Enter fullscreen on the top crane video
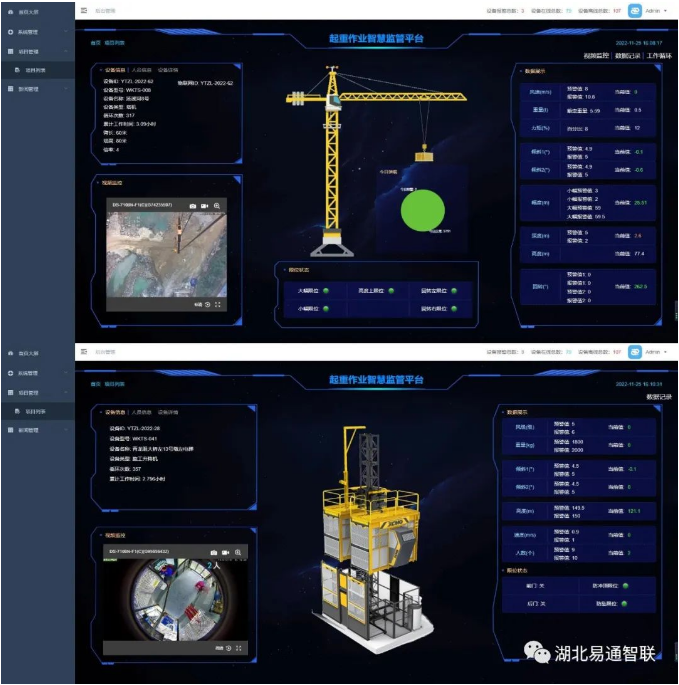The width and height of the screenshot is (679, 685). [x=218, y=304]
